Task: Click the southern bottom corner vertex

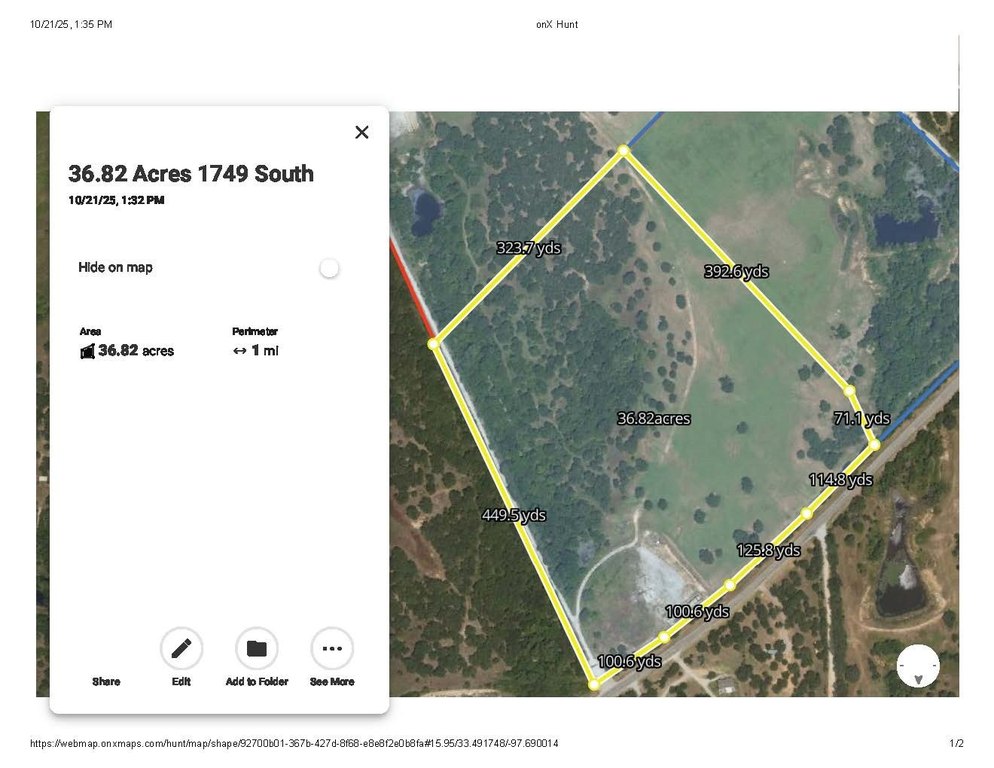Action: [x=594, y=684]
